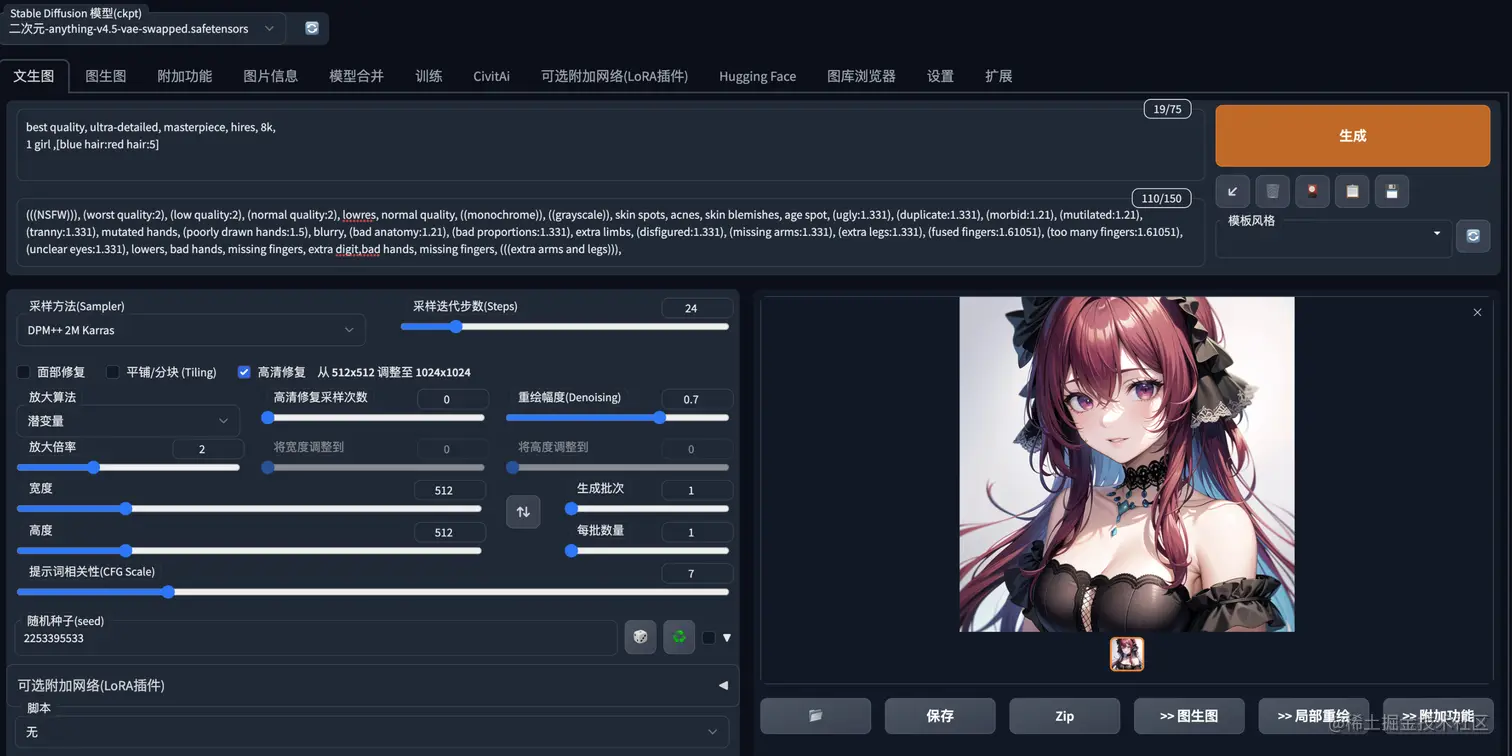This screenshot has height=756, width=1512.
Task: Refresh the checkpoint model list
Action: tap(311, 29)
